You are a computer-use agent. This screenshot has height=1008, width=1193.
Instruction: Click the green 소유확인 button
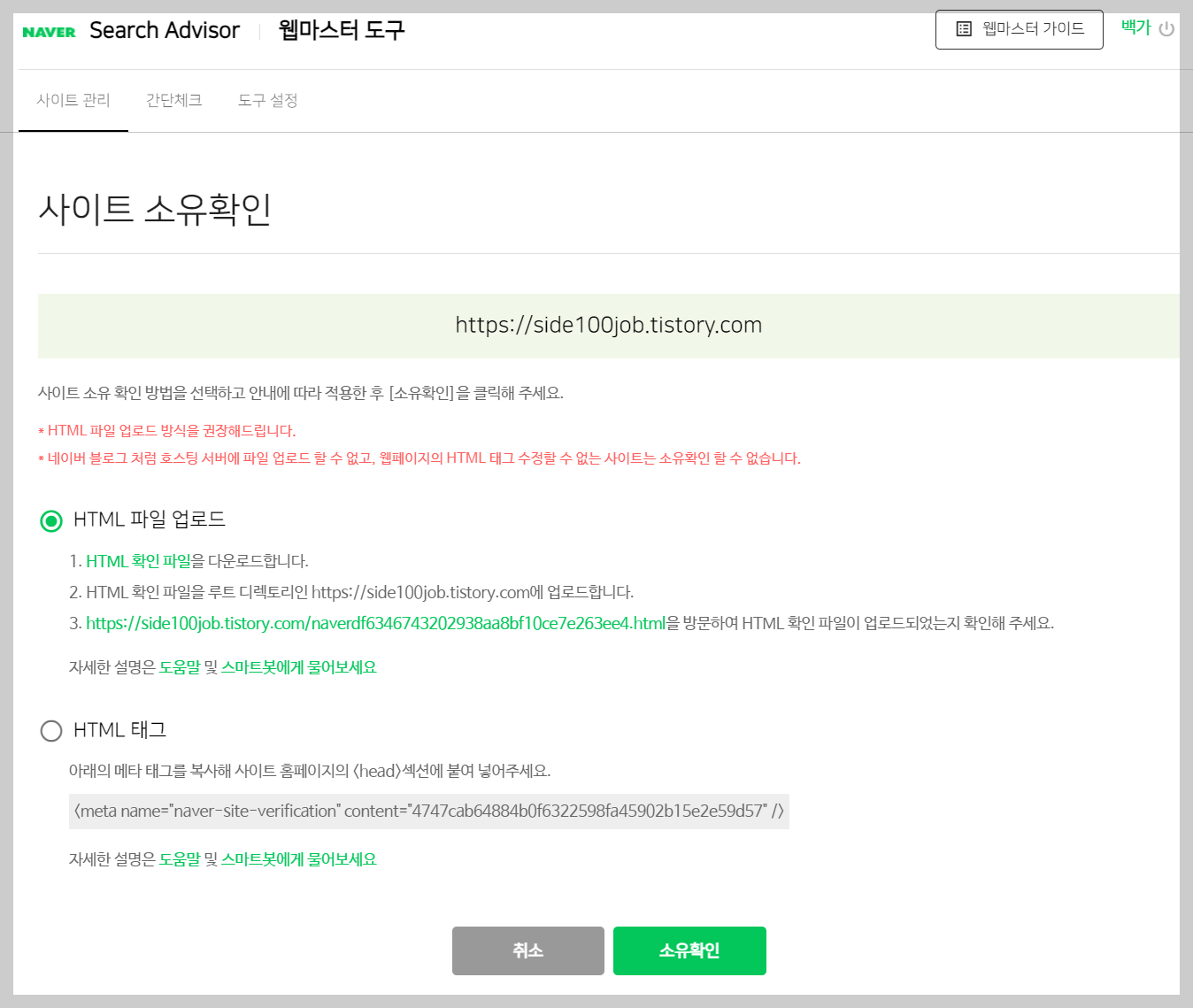click(x=689, y=950)
